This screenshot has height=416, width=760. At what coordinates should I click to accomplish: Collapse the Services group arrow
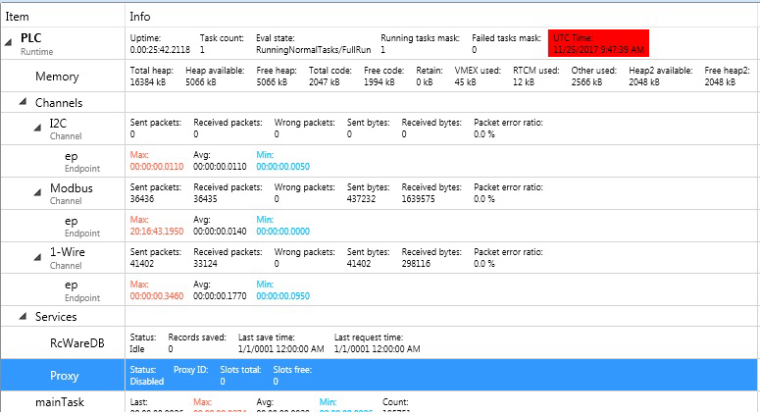23,317
